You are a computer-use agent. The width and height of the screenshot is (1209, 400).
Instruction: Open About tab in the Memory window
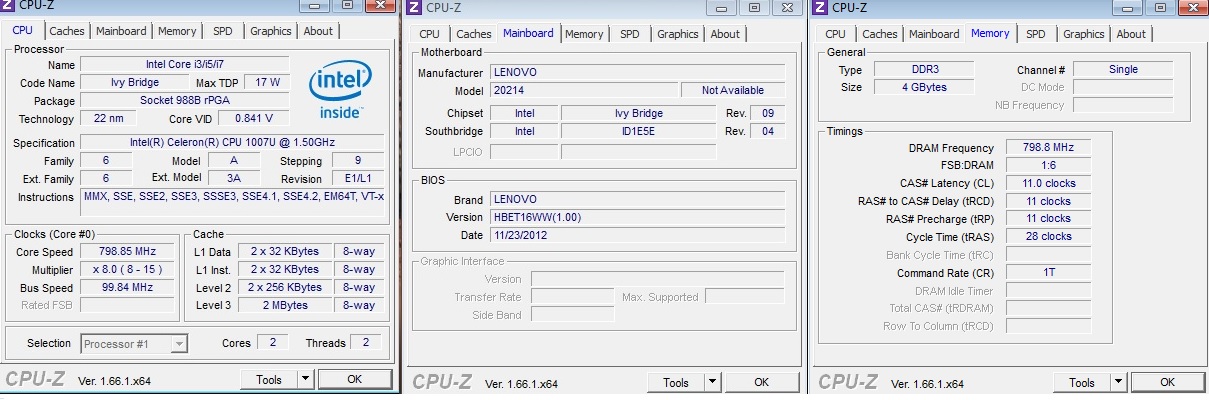coord(1131,34)
